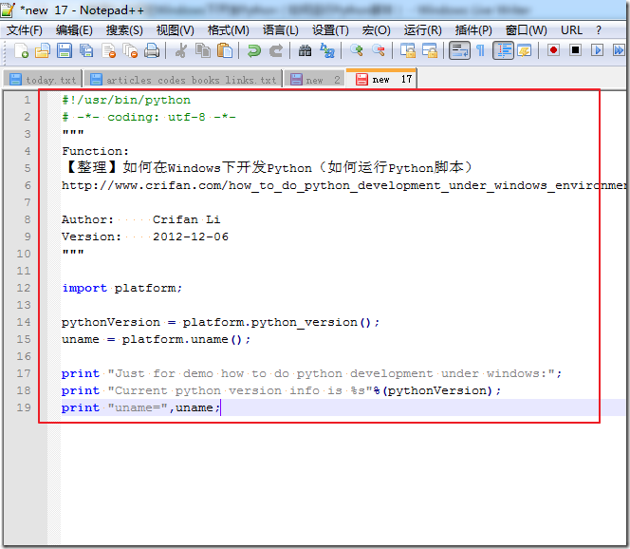The height and width of the screenshot is (549, 630).
Task: Open the 插件(P) menu
Action: pyautogui.click(x=473, y=31)
